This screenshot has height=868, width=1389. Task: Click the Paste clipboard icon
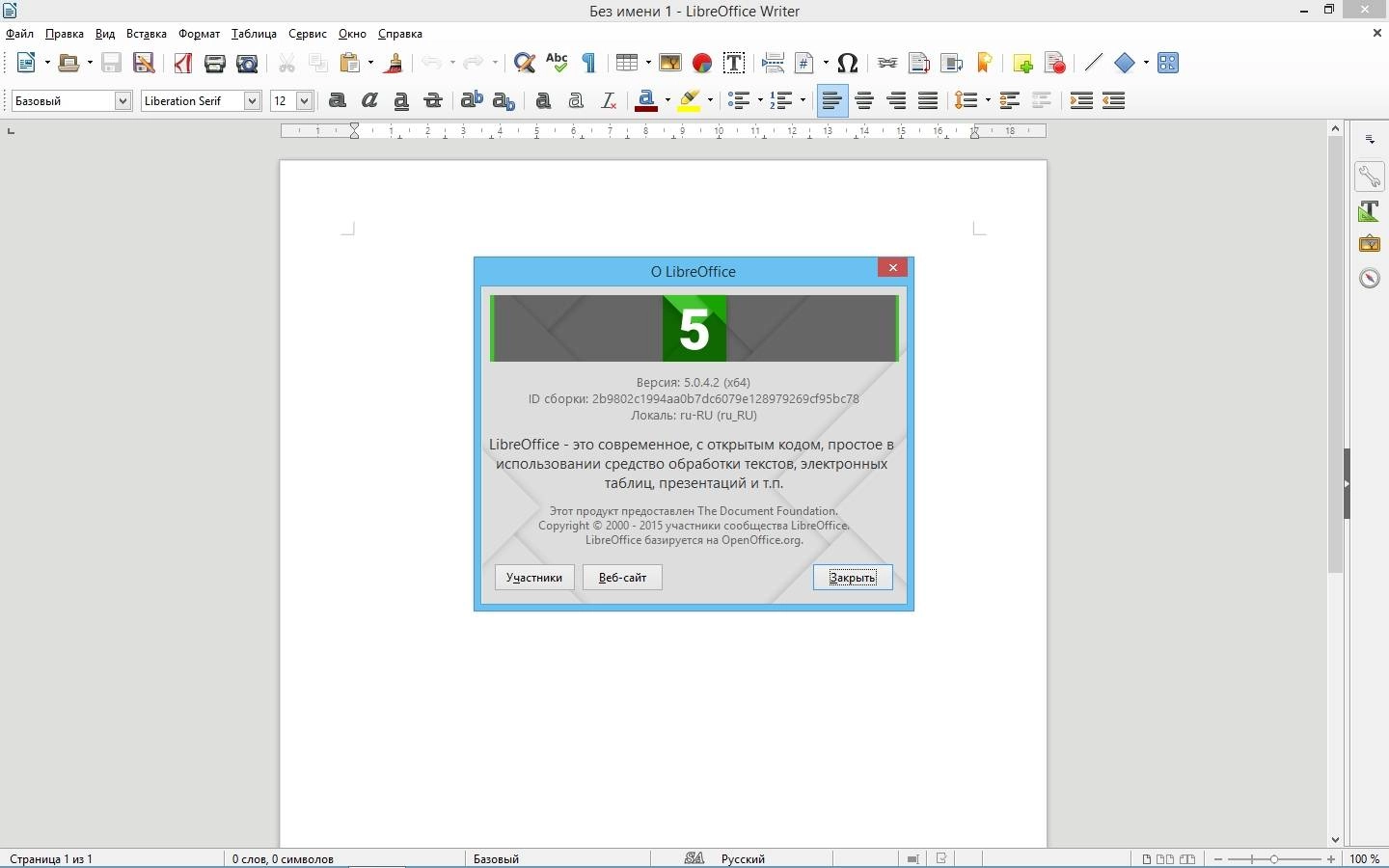tap(351, 64)
